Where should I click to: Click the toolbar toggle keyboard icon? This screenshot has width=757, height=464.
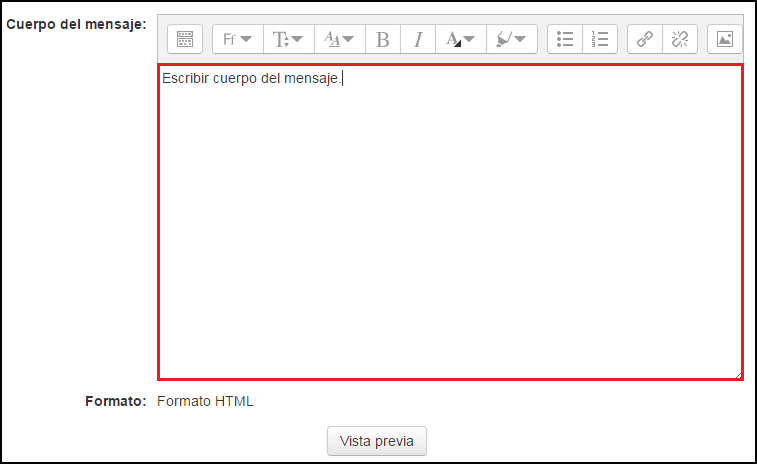tap(185, 40)
